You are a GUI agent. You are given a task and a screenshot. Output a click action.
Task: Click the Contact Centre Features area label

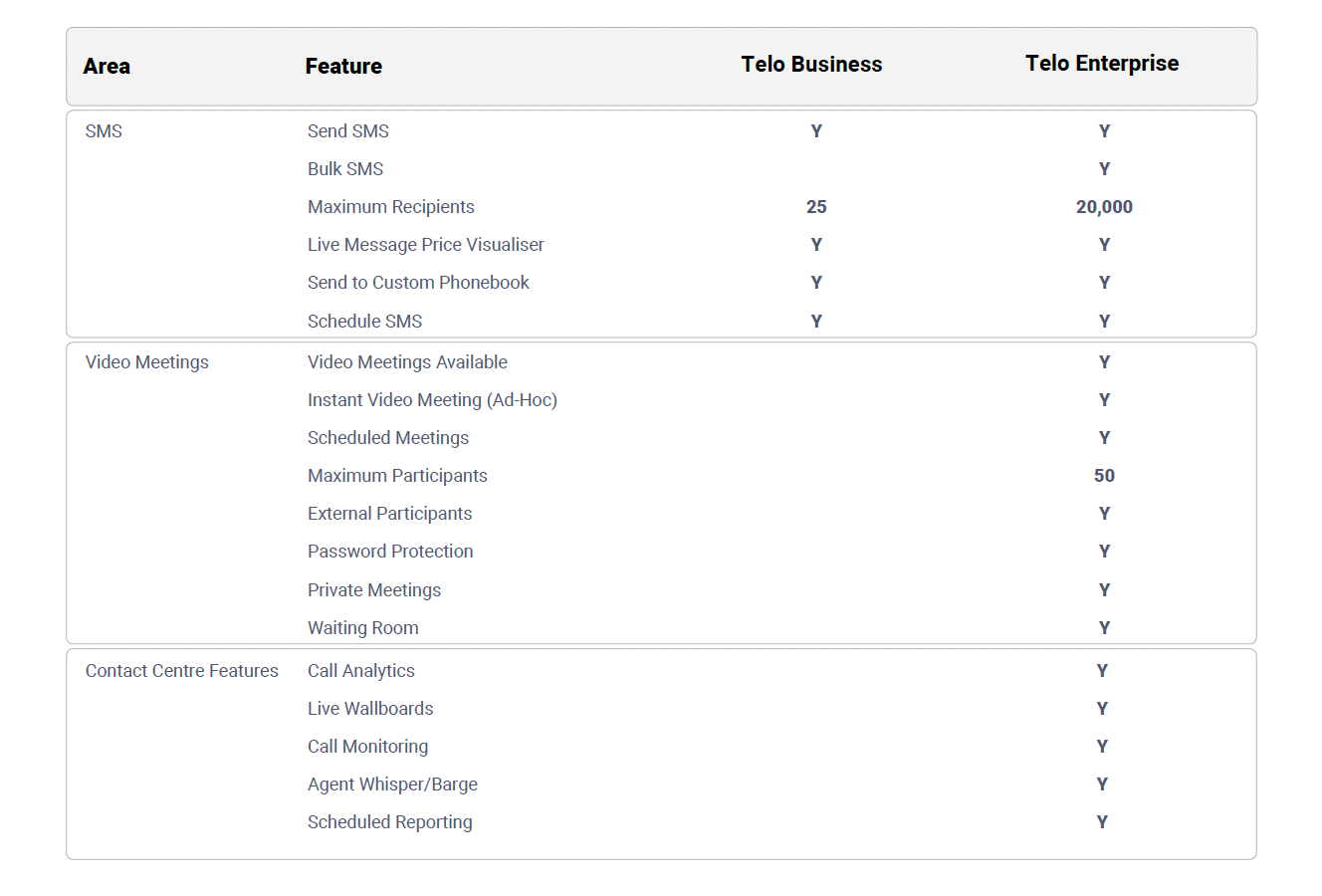[x=182, y=671]
